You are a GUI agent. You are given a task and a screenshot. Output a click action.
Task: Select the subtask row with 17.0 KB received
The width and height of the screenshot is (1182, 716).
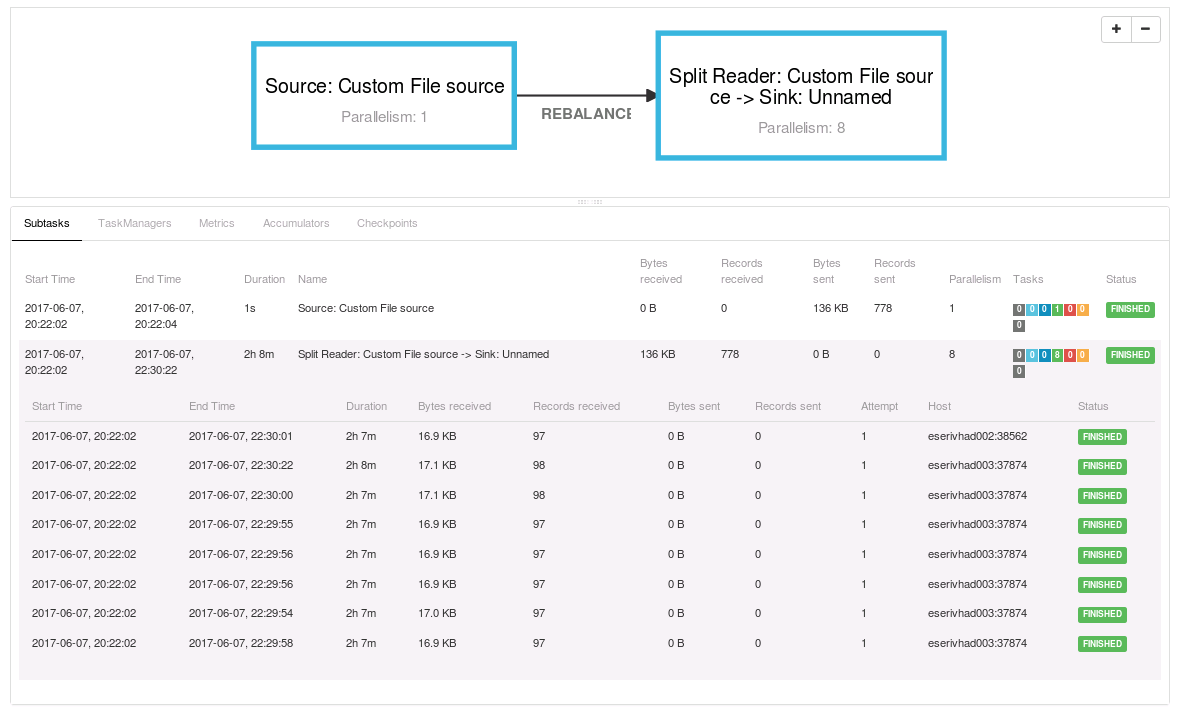[x=437, y=614]
